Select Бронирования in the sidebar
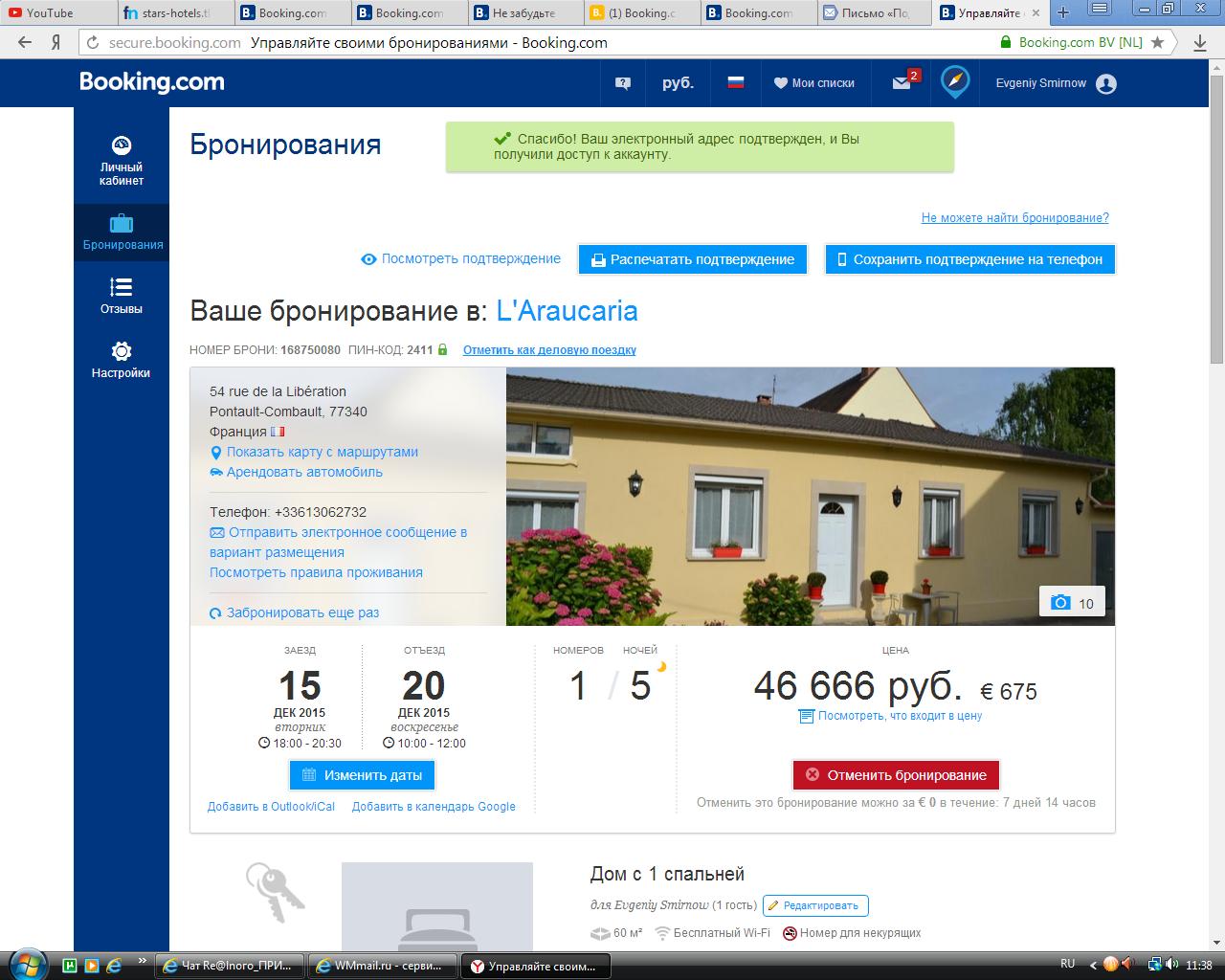 (x=122, y=233)
